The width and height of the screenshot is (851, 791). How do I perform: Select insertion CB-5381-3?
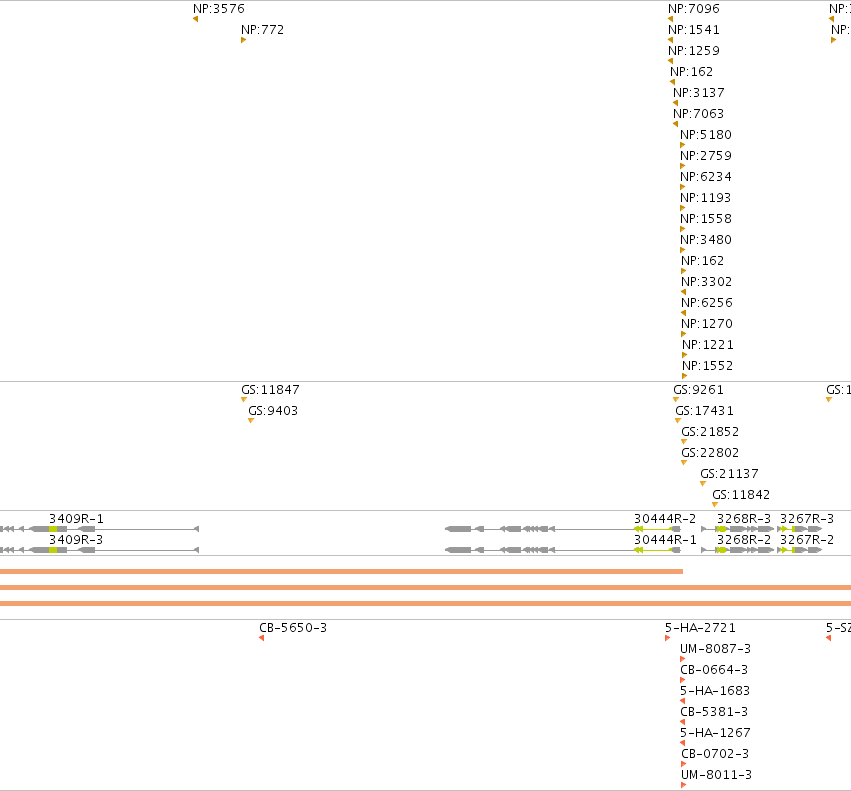click(x=714, y=712)
